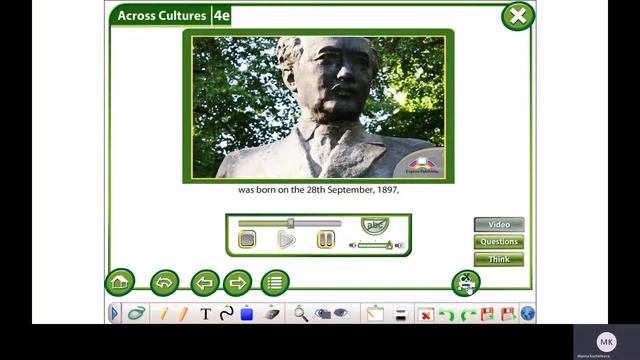The image size is (640, 360).
Task: Undo the last annotation
Action: [446, 314]
